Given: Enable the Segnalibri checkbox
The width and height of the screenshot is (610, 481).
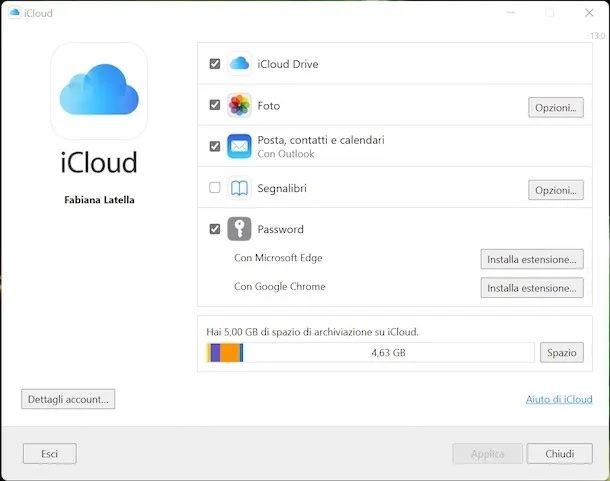Looking at the screenshot, I should pyautogui.click(x=215, y=188).
